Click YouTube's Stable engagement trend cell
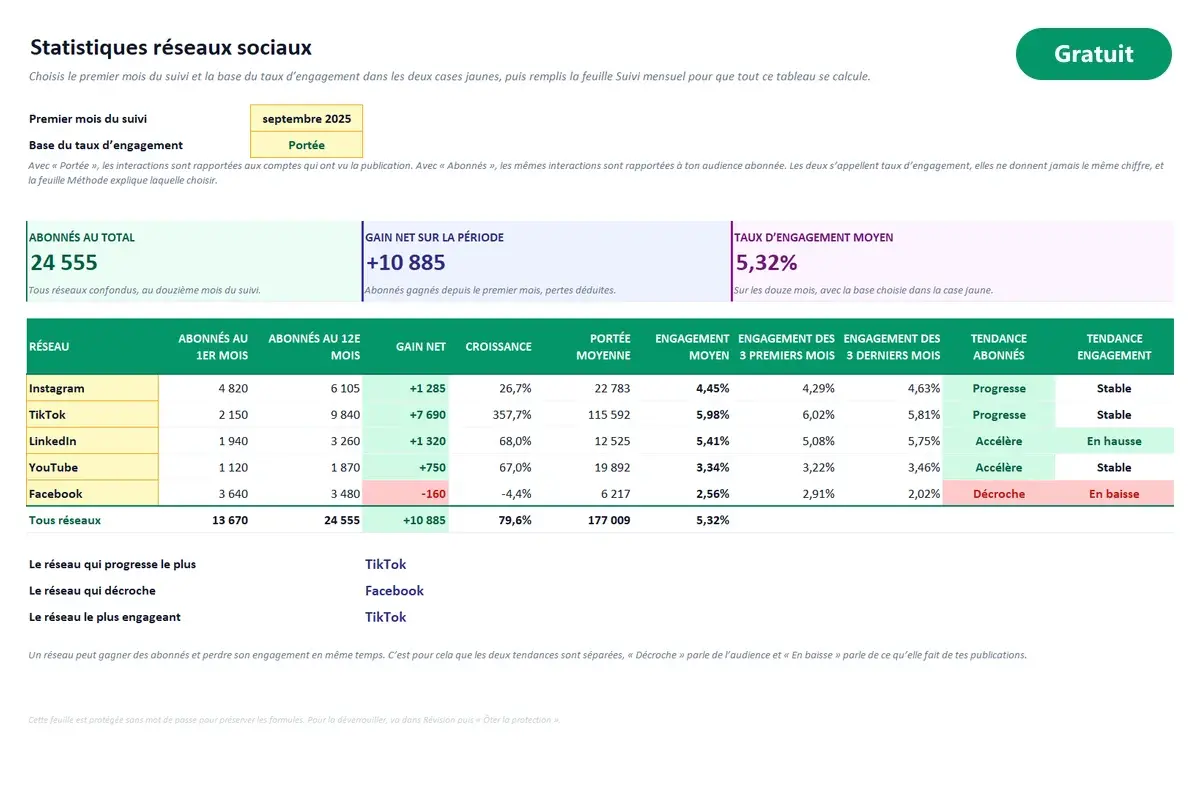1200x800 pixels. coord(1114,467)
